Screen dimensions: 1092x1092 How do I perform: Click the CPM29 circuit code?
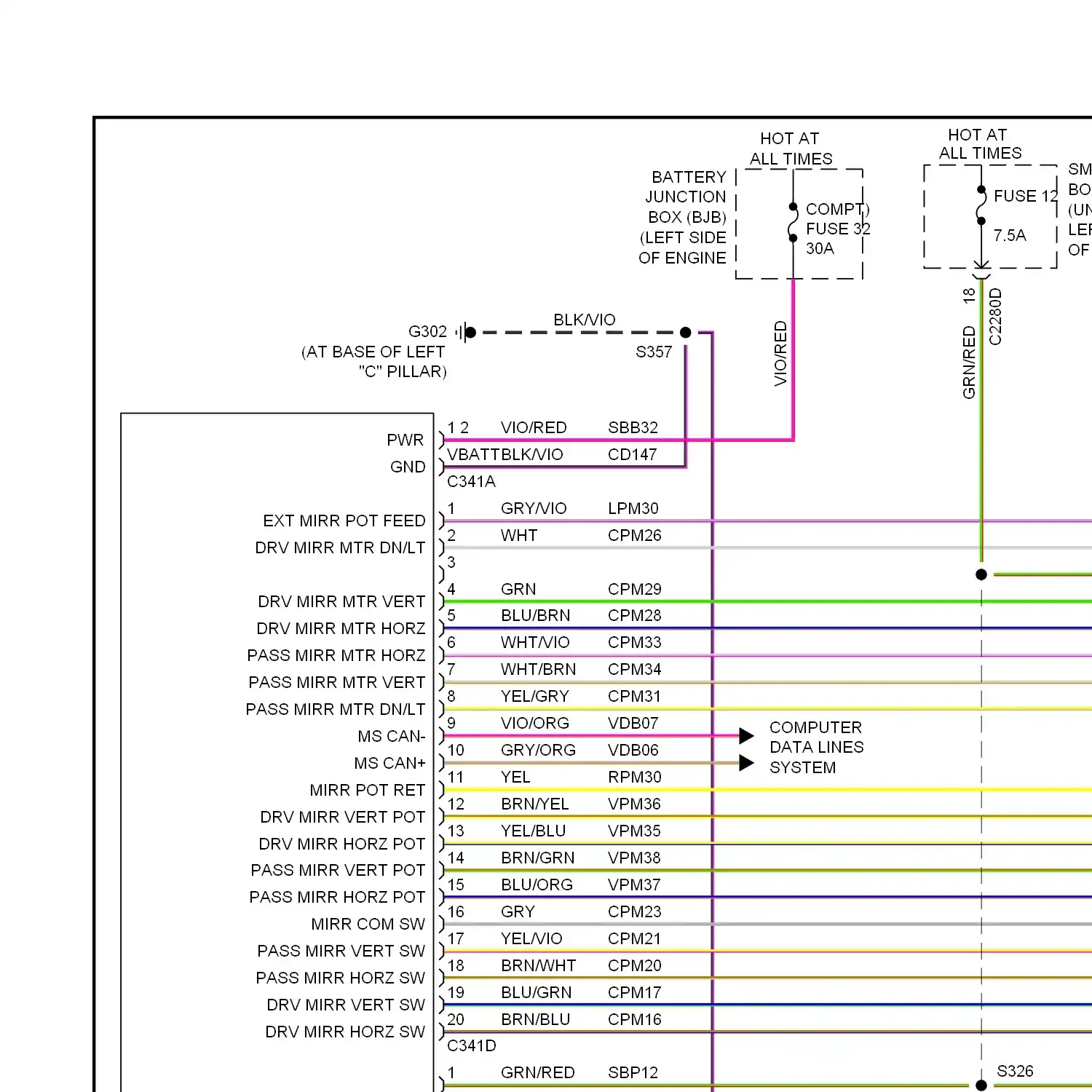click(635, 589)
